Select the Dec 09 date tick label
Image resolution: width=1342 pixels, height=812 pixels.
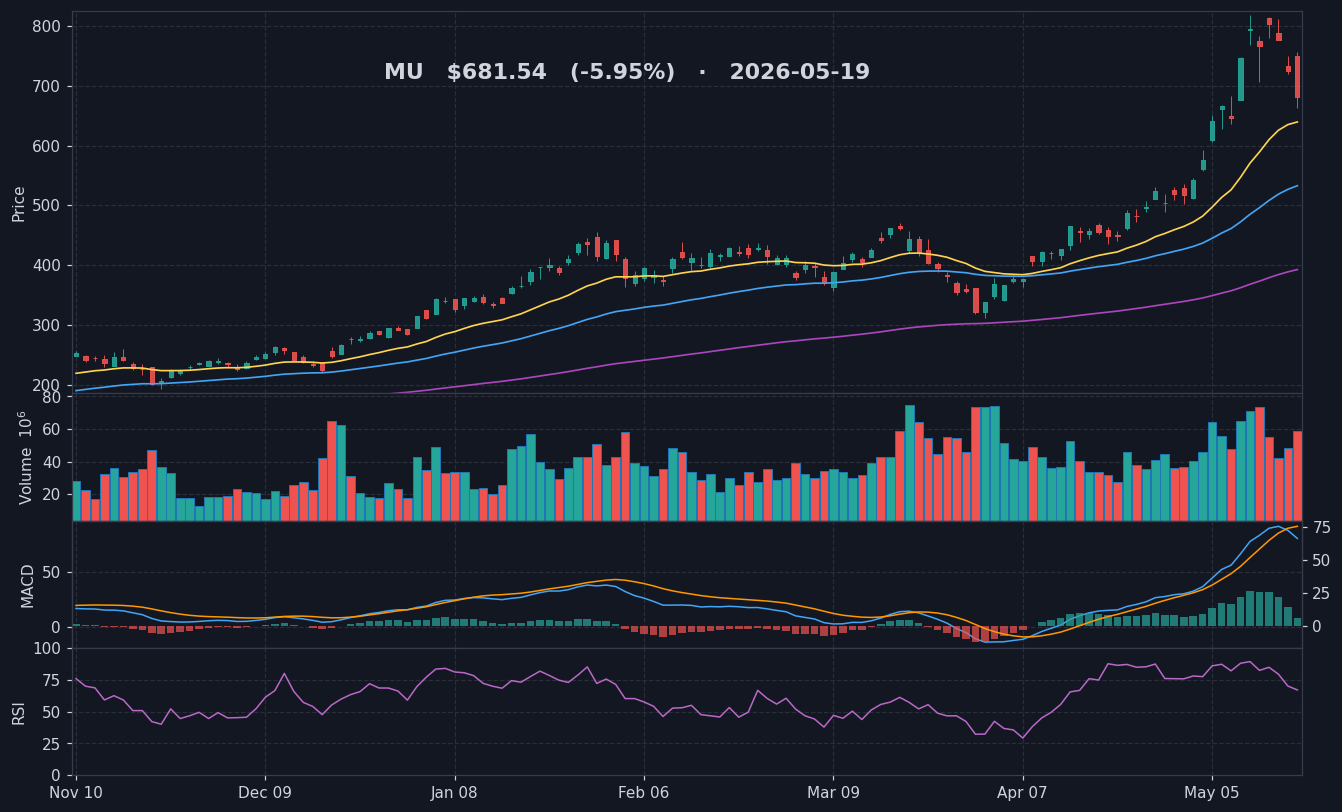coord(265,792)
